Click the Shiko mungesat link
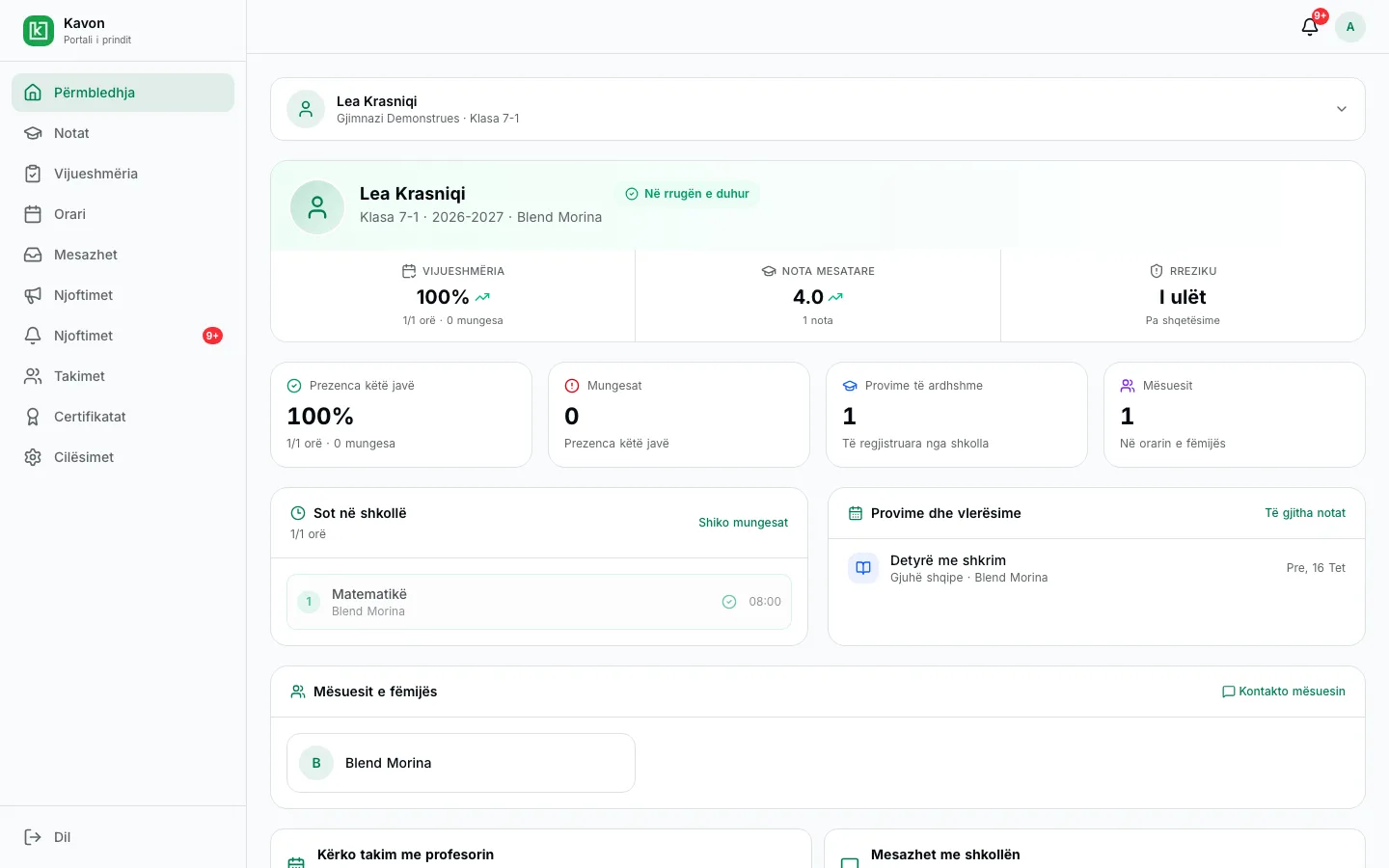 (743, 523)
